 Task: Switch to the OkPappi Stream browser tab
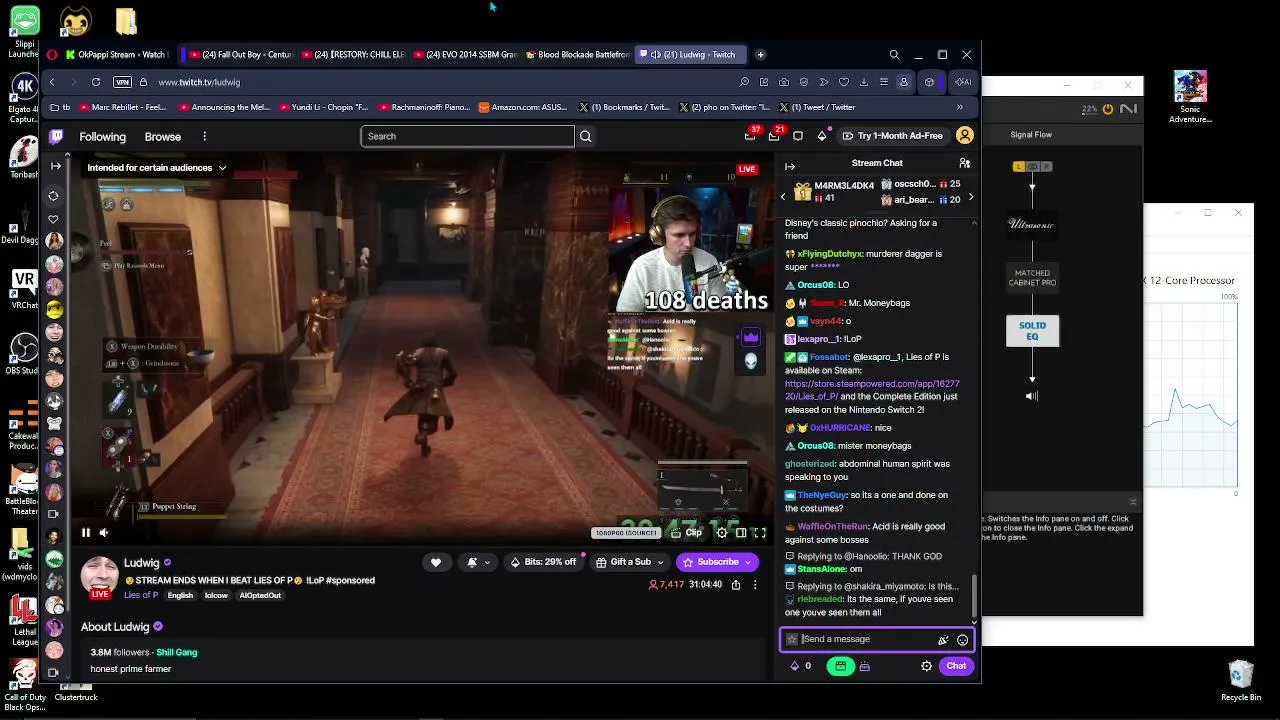point(117,55)
